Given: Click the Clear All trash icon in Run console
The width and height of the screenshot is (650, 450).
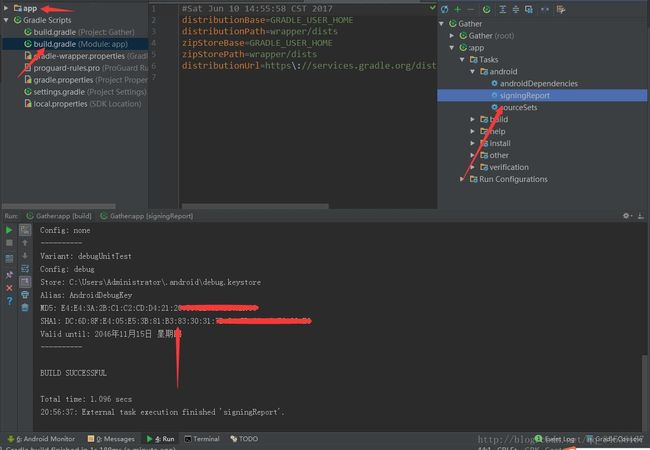Looking at the screenshot, I should pos(25,307).
